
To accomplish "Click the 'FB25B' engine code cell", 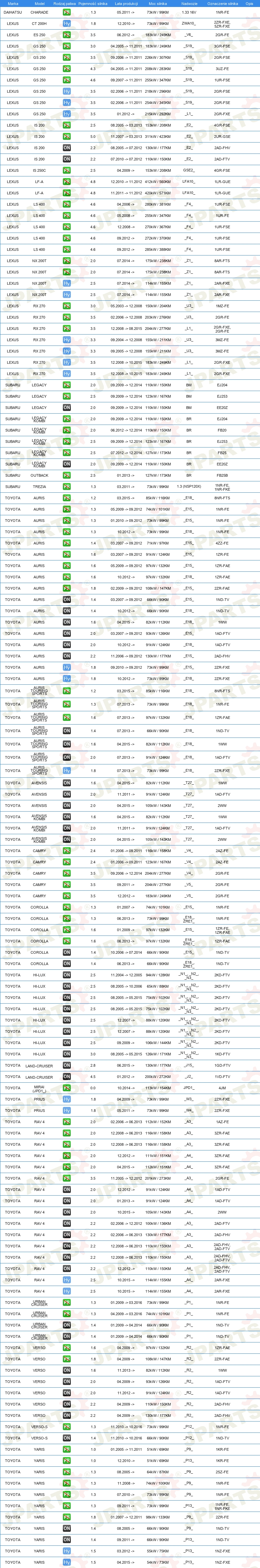I will (222, 475).
